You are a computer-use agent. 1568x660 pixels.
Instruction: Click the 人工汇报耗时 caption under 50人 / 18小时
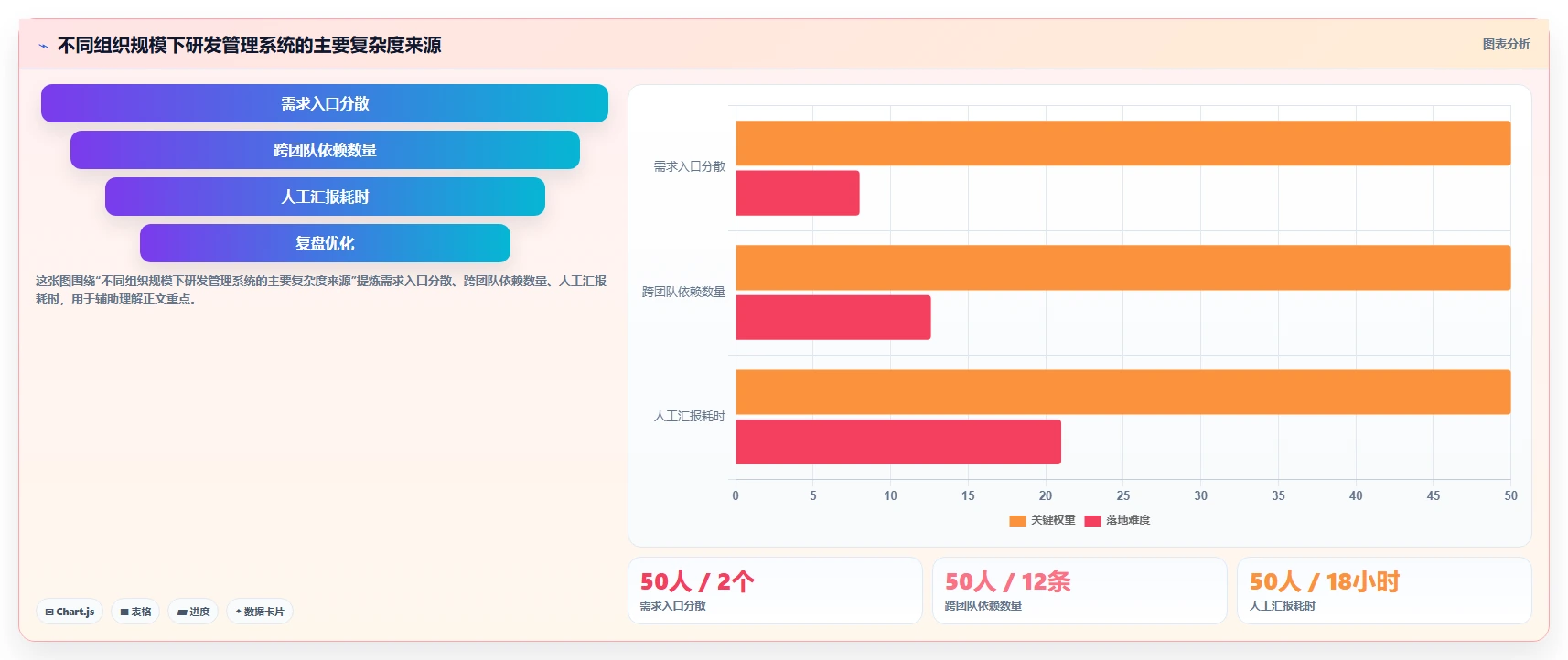pos(1282,606)
